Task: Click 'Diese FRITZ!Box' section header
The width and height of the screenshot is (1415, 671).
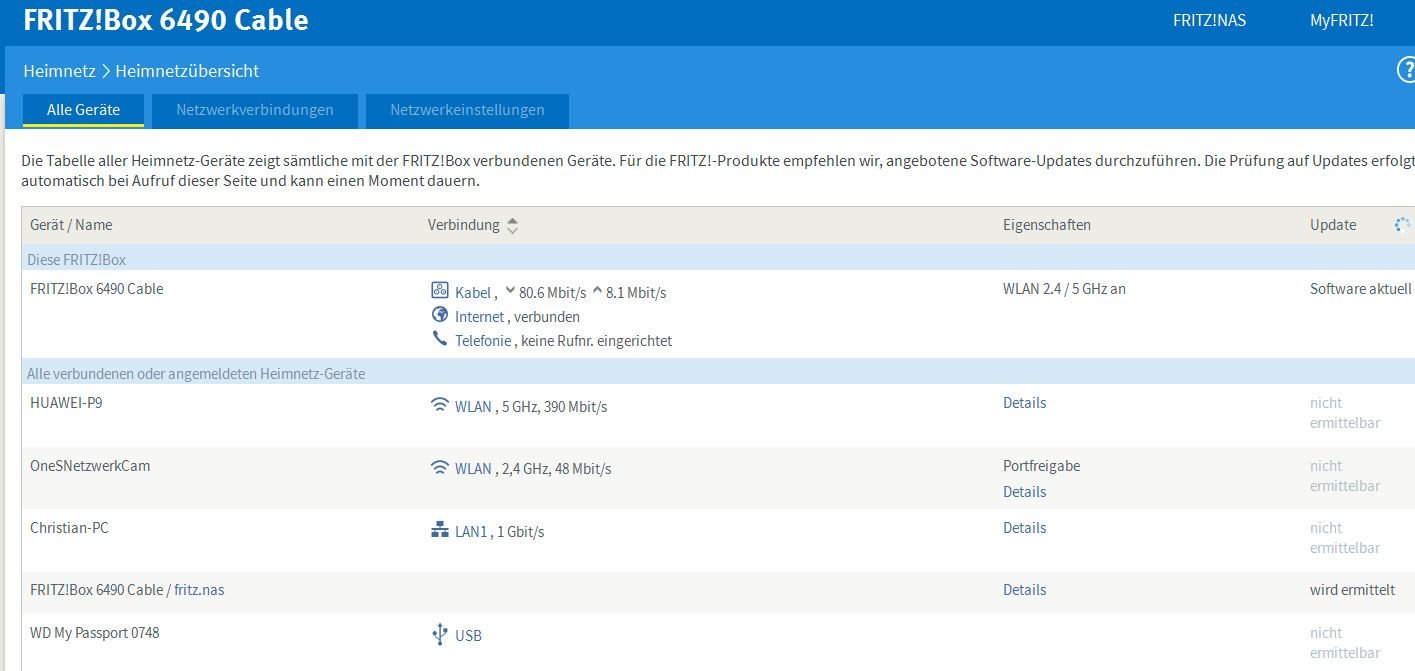Action: coord(76,260)
